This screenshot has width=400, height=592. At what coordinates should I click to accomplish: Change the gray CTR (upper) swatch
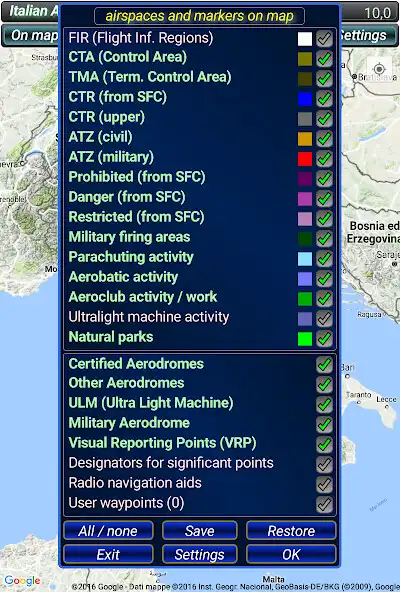point(305,119)
